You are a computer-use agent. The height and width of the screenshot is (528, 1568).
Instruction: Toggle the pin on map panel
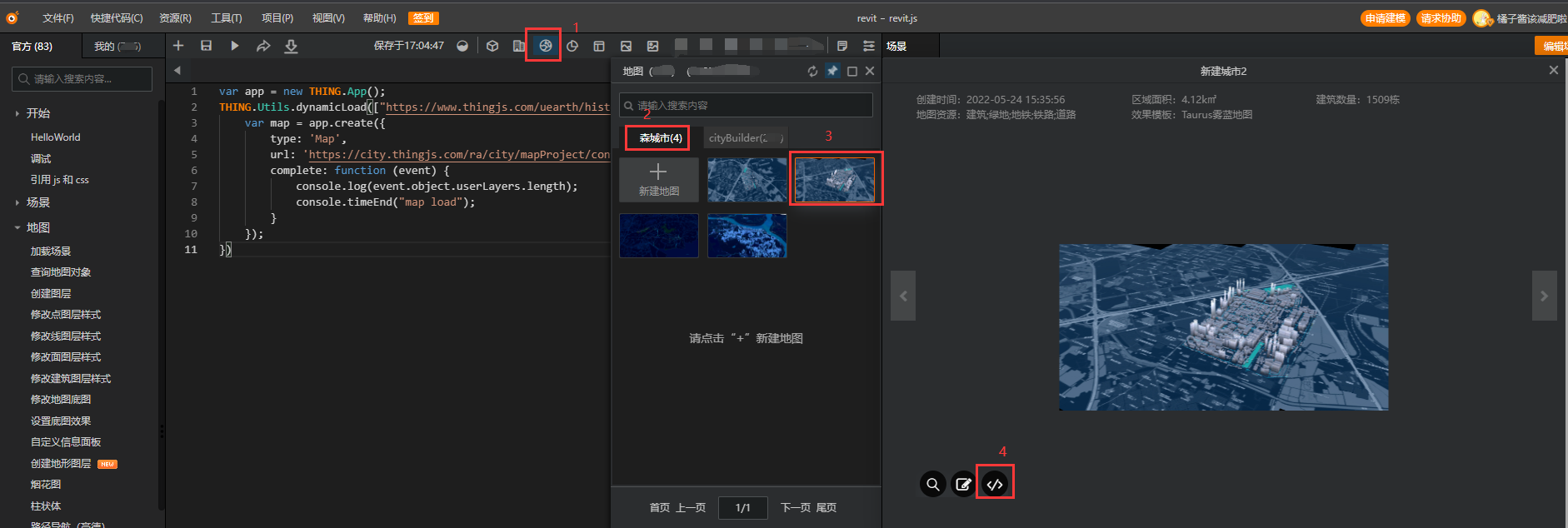point(832,71)
